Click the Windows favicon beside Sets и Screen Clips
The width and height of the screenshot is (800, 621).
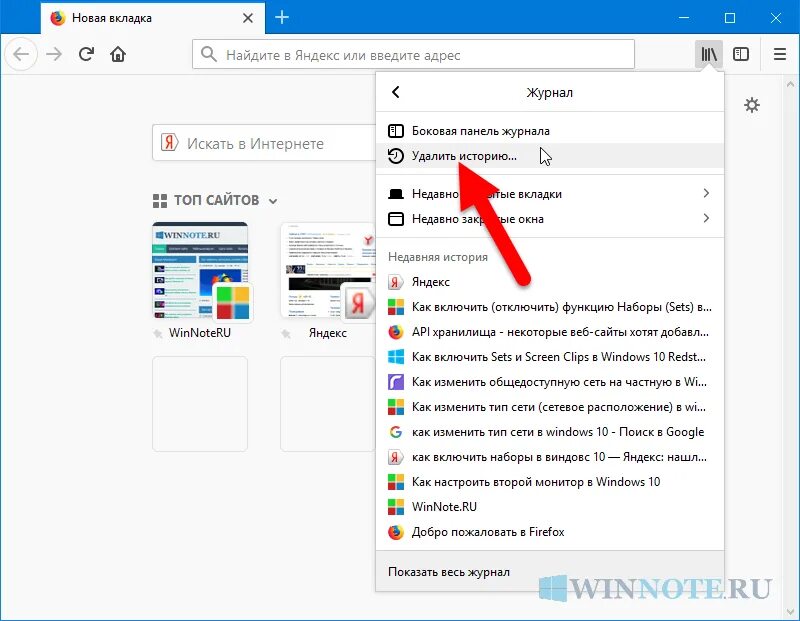pos(396,357)
